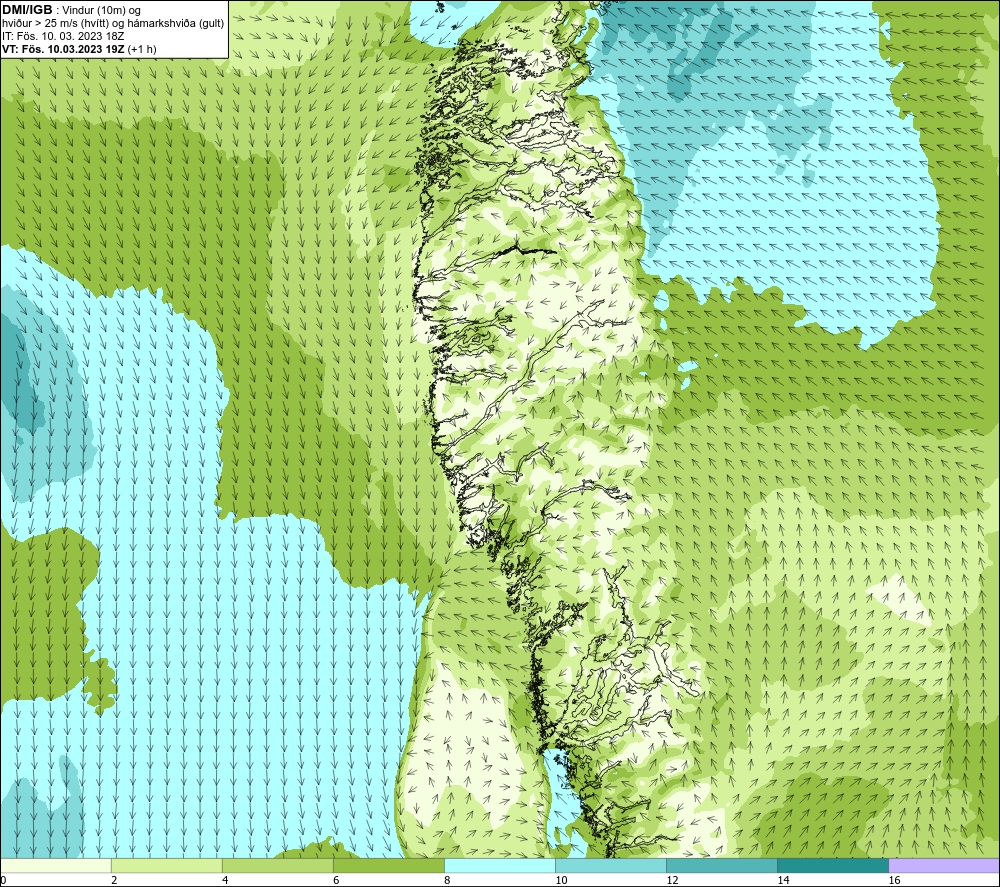
Task: Click the scale label '10'
Action: tap(561, 880)
